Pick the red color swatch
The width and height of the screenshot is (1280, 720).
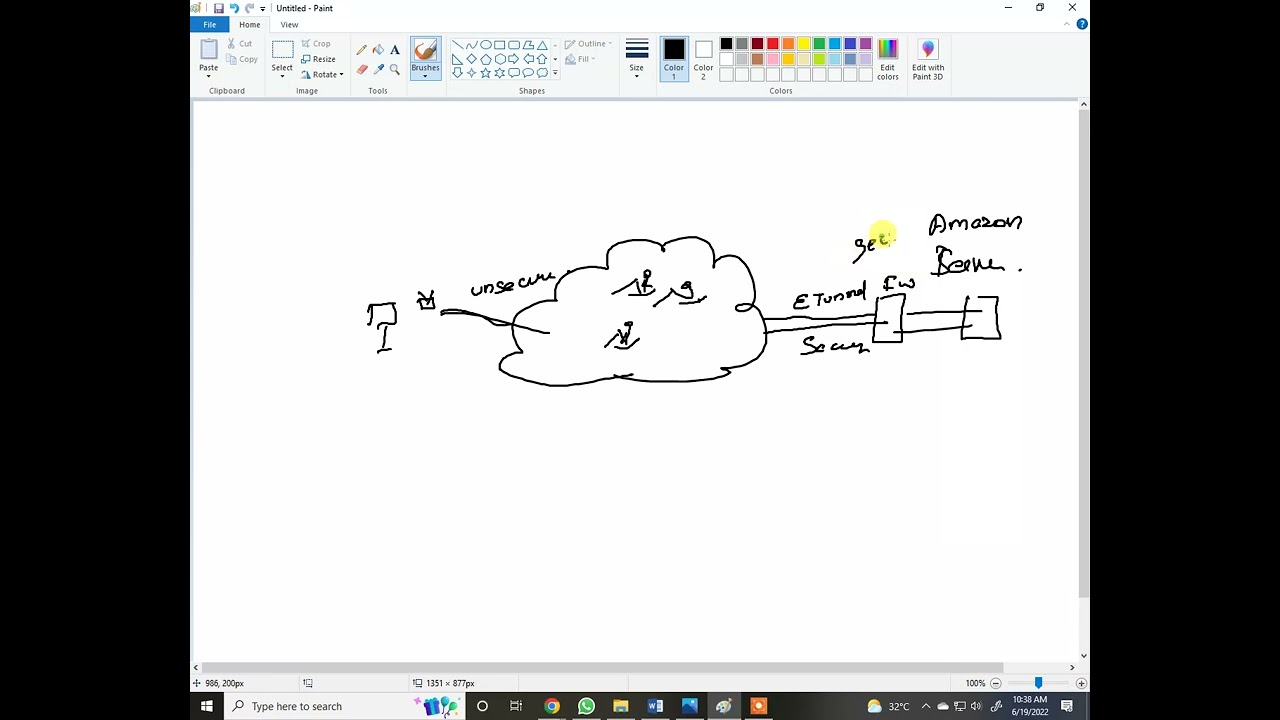click(x=773, y=44)
